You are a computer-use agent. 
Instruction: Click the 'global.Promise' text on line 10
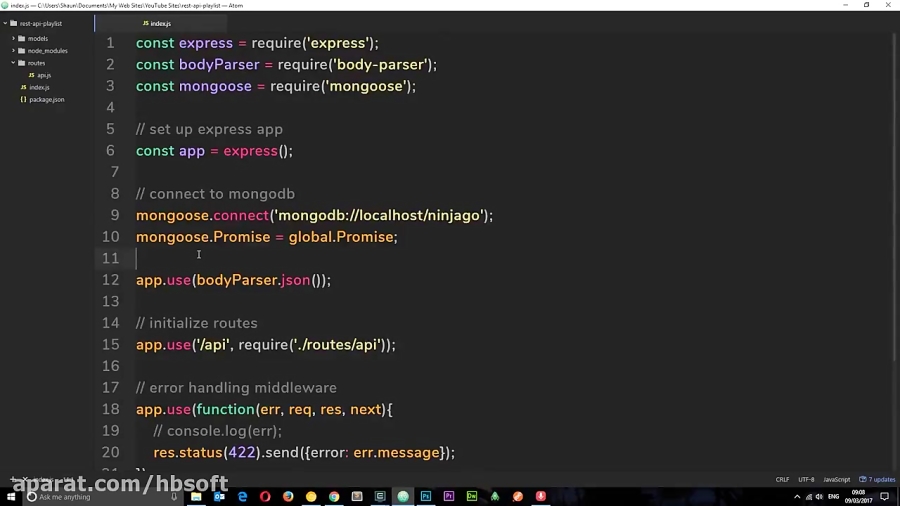(x=341, y=237)
